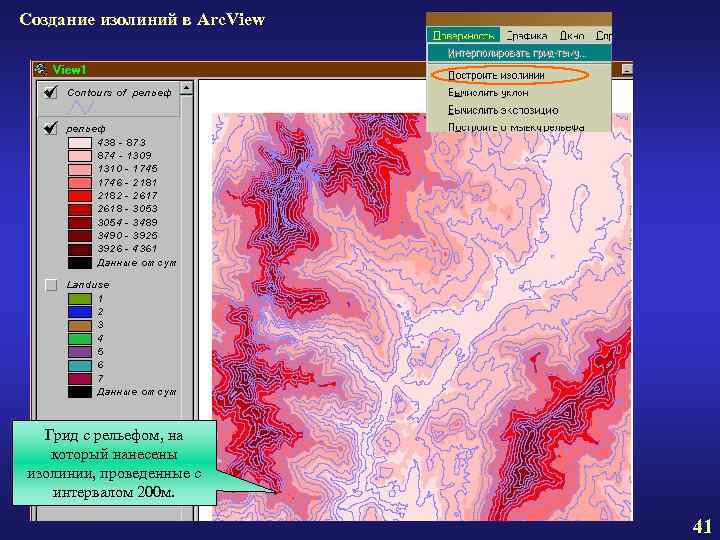Click the 3926 - 4361 legend label
Image resolution: width=720 pixels, height=540 pixels.
pos(128,249)
